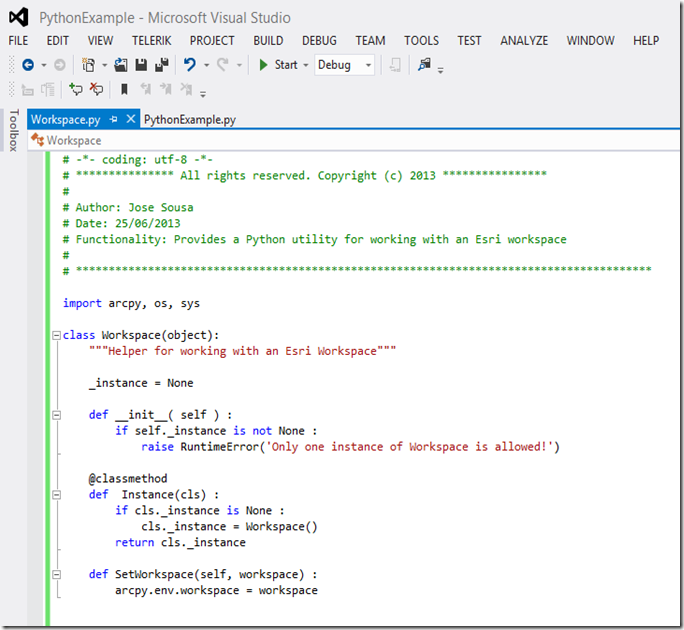Click the Open File icon
The width and height of the screenshot is (684, 630).
tap(121, 65)
